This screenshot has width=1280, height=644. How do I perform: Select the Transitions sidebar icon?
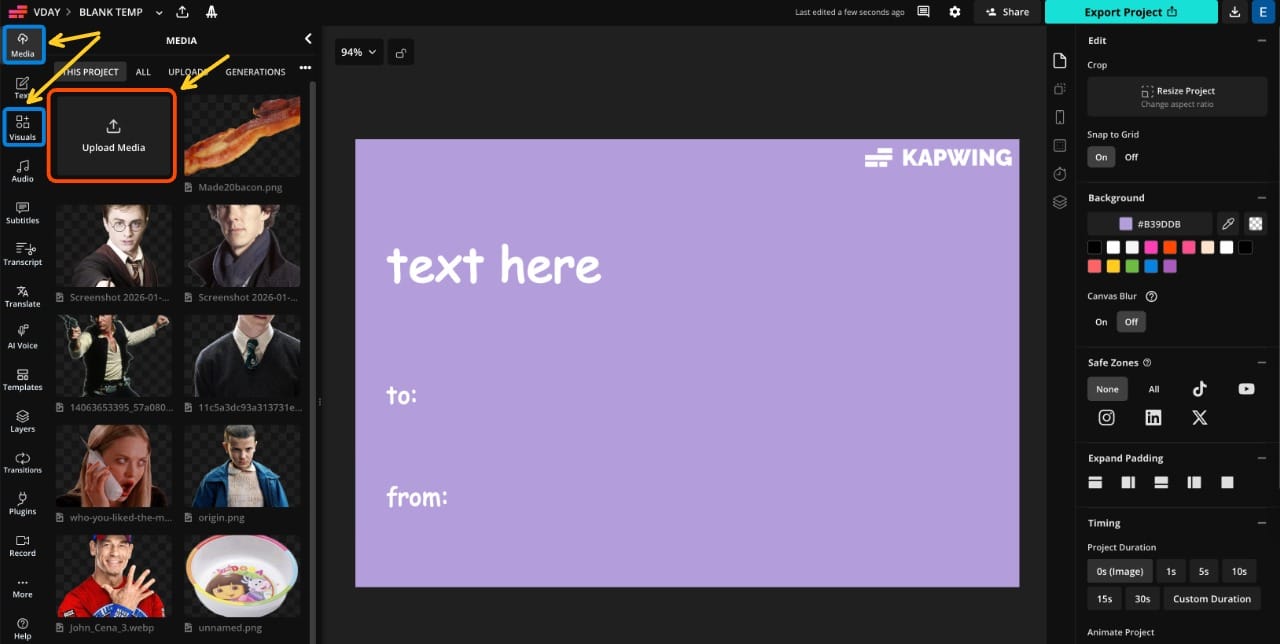tap(22, 462)
